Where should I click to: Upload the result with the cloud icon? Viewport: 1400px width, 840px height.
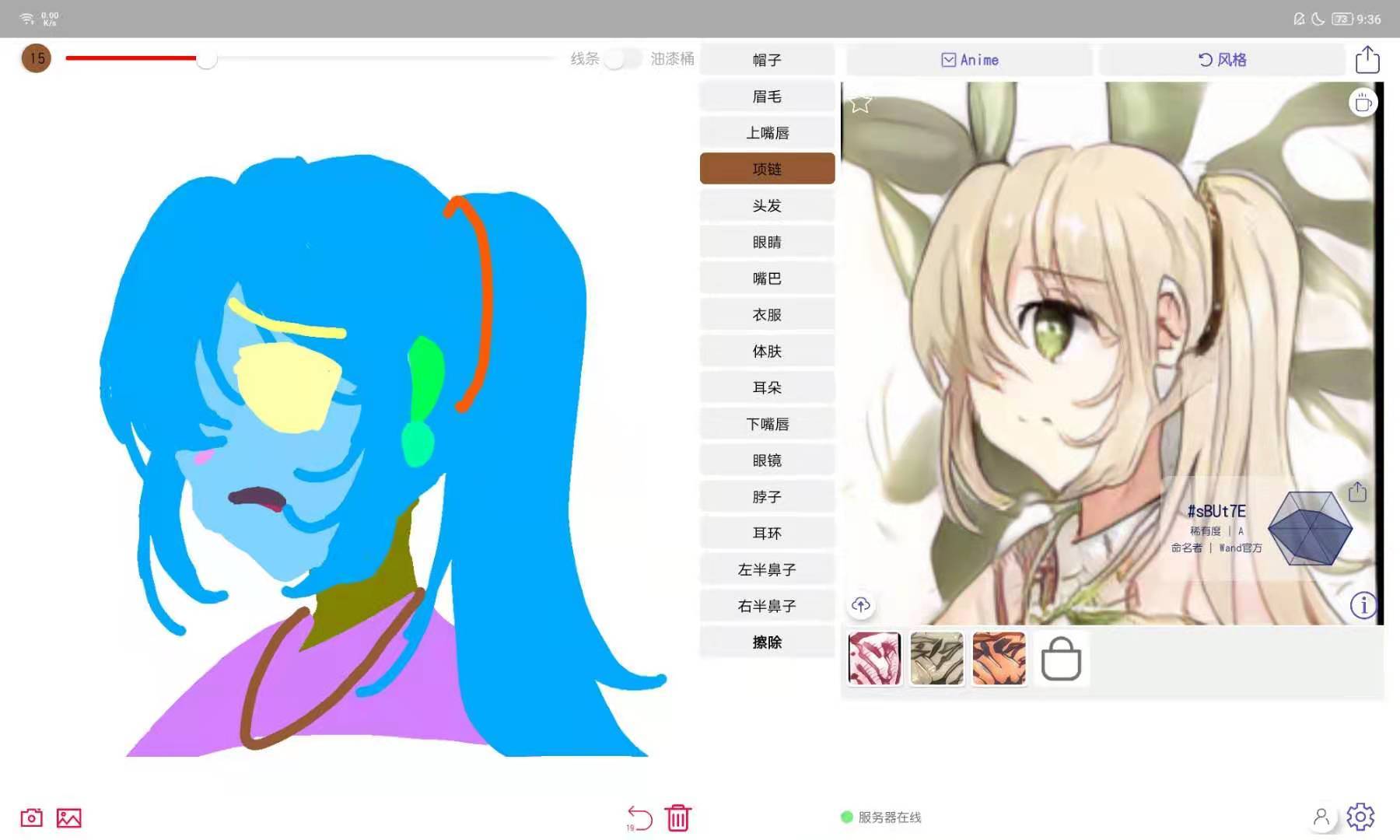click(x=860, y=605)
